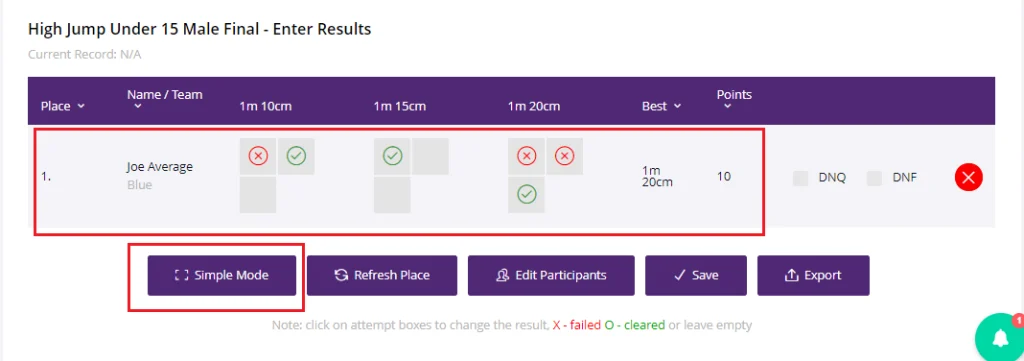Tick the DNQ checkbox
Screen dimensions: 1024x361
(800, 178)
